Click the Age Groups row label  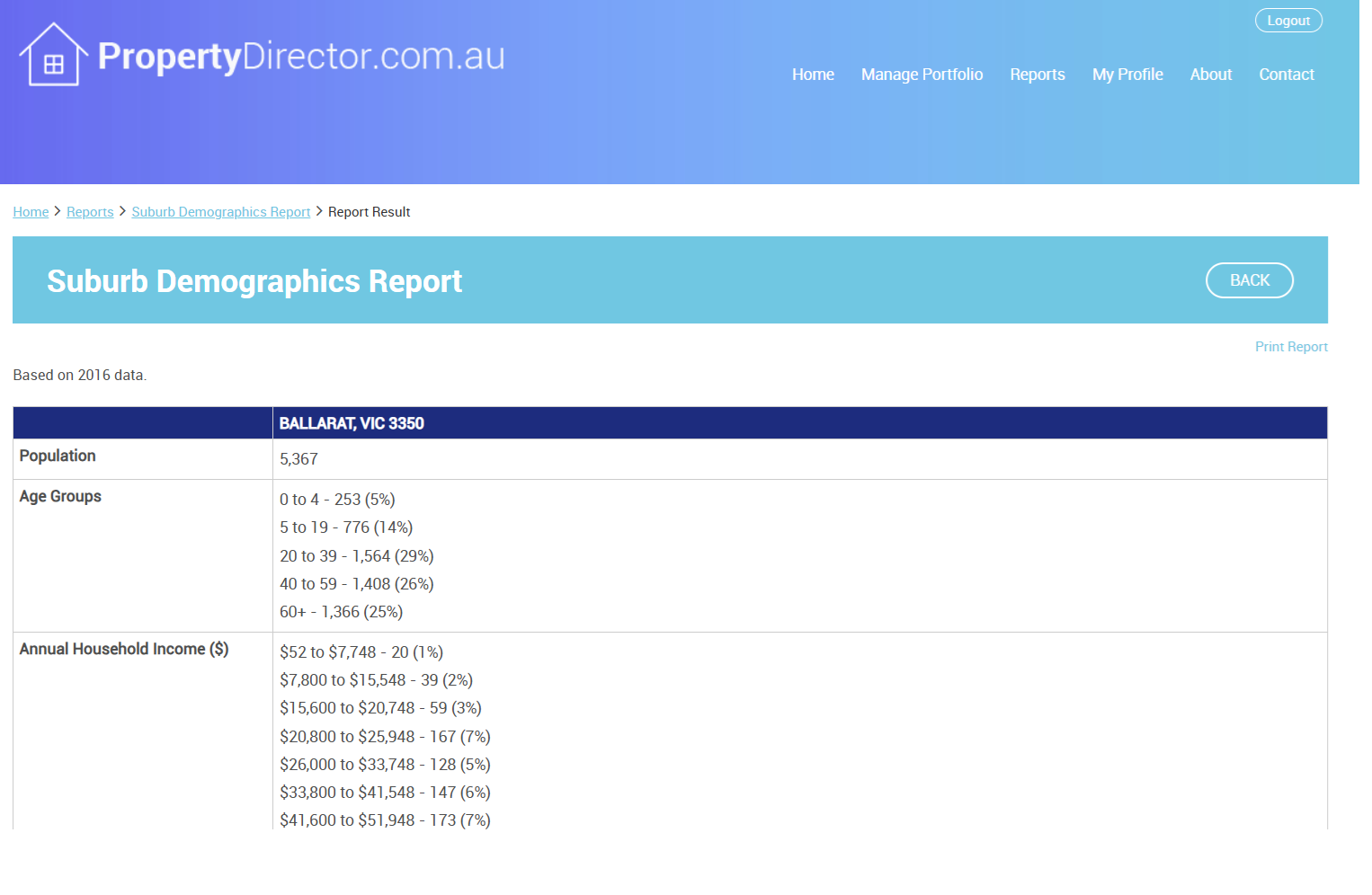click(60, 496)
